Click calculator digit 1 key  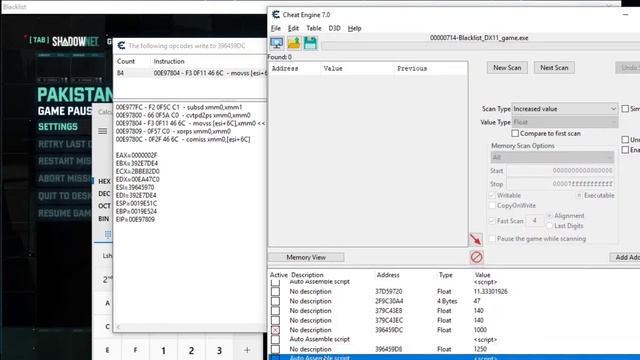pos(163,350)
